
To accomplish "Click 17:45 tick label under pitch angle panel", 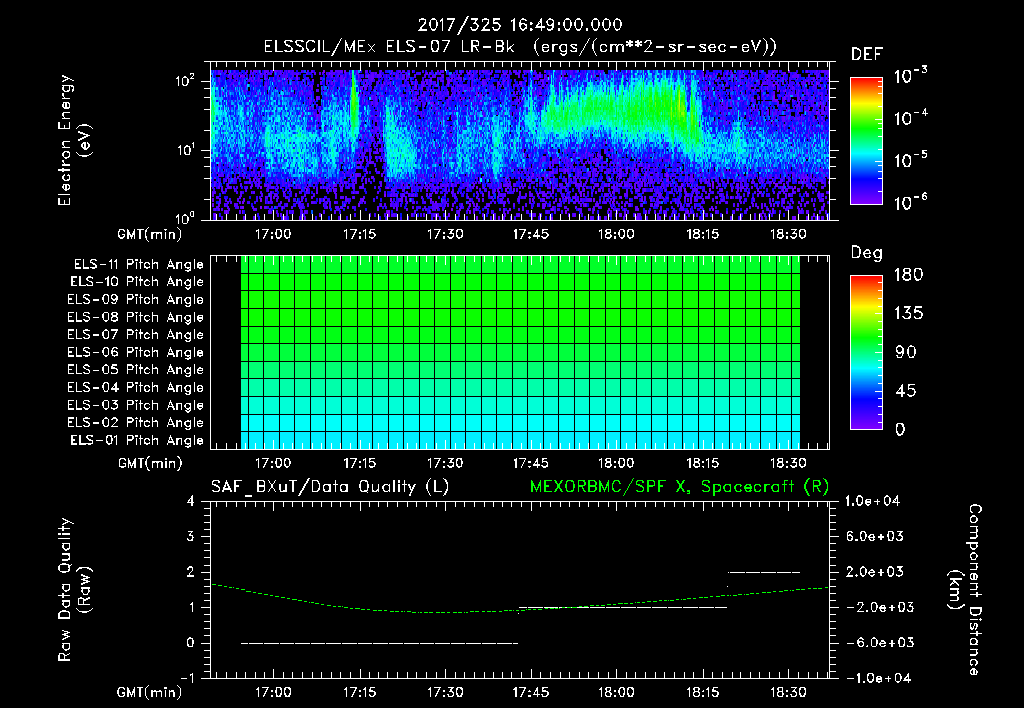I will (x=530, y=463).
